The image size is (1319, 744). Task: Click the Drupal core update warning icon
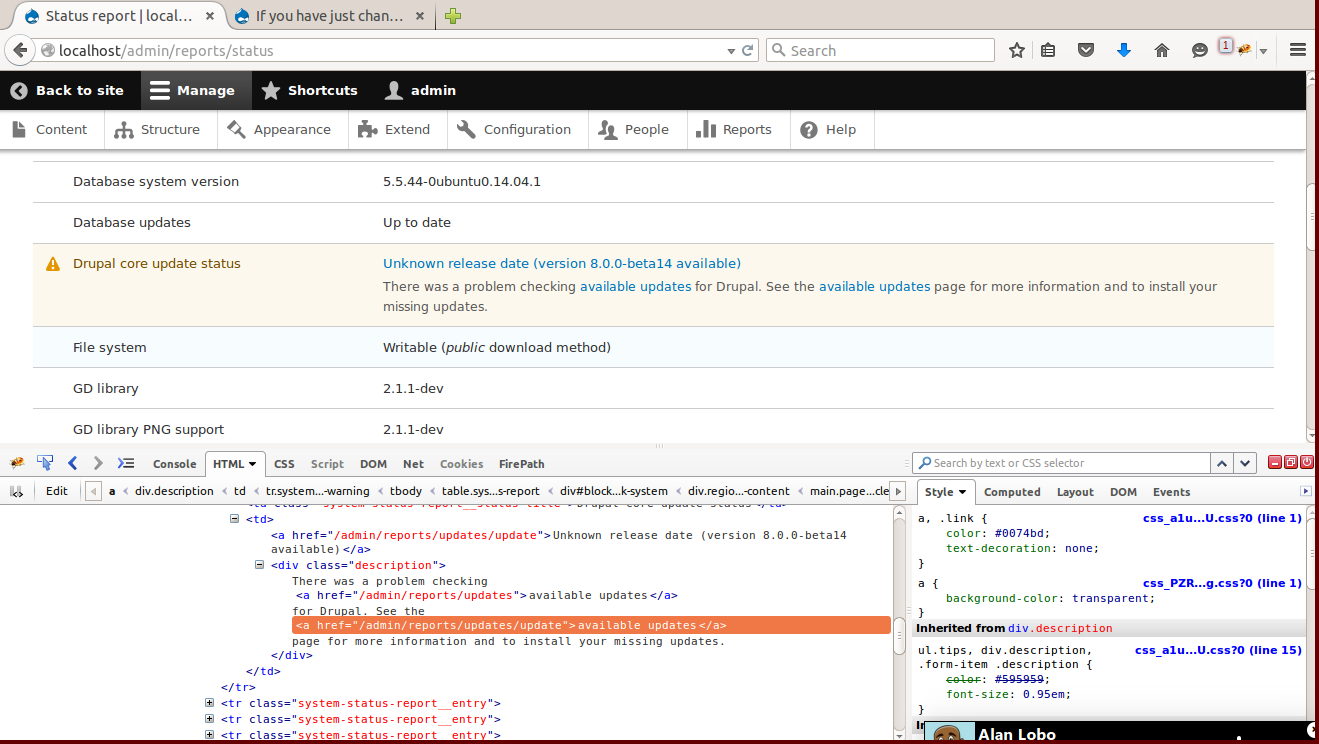(53, 264)
